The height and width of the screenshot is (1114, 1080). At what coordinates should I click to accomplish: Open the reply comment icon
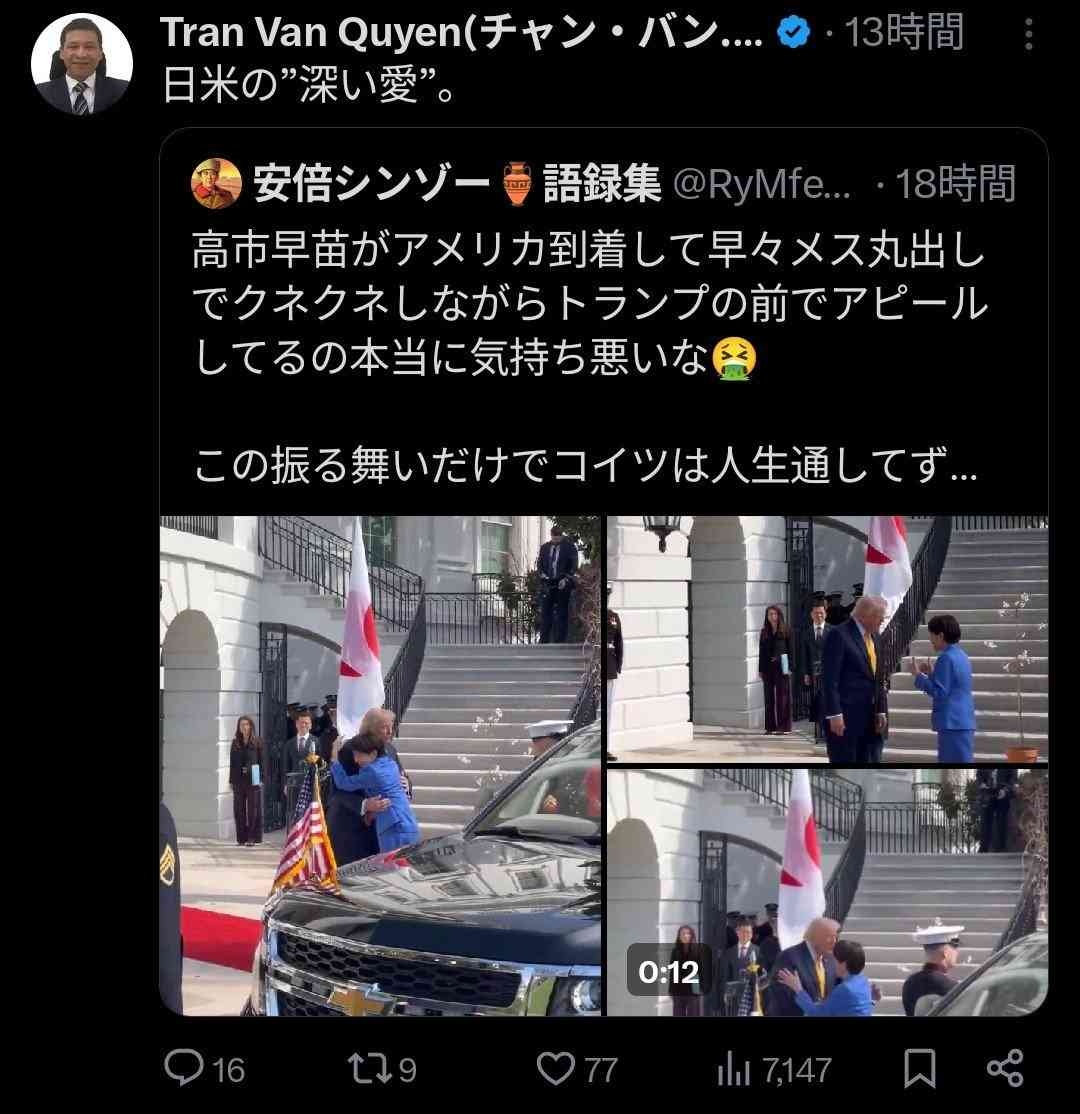[x=184, y=1068]
